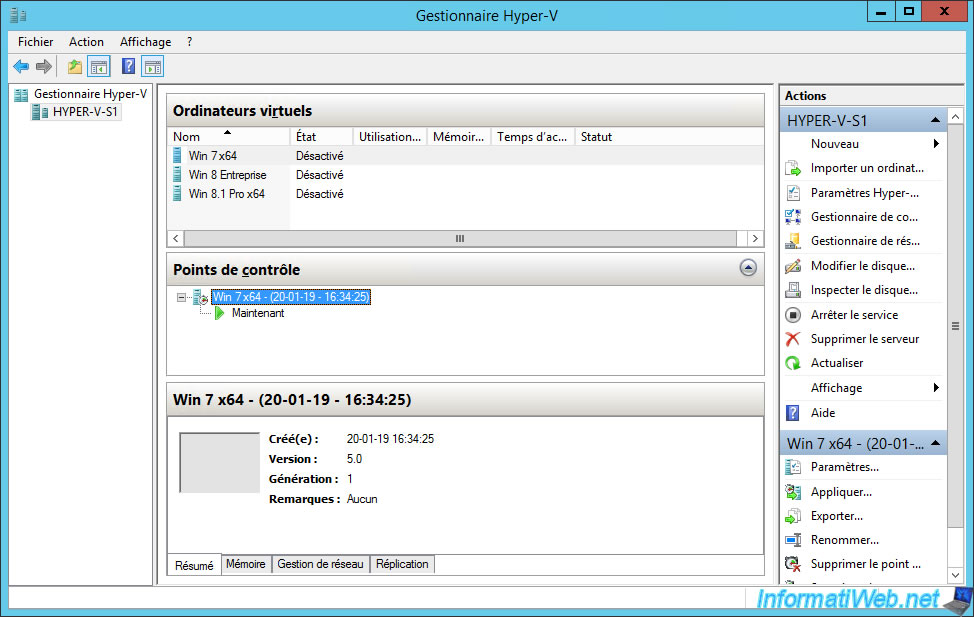
Task: Click the Importer un ordinateur icon
Action: (793, 168)
